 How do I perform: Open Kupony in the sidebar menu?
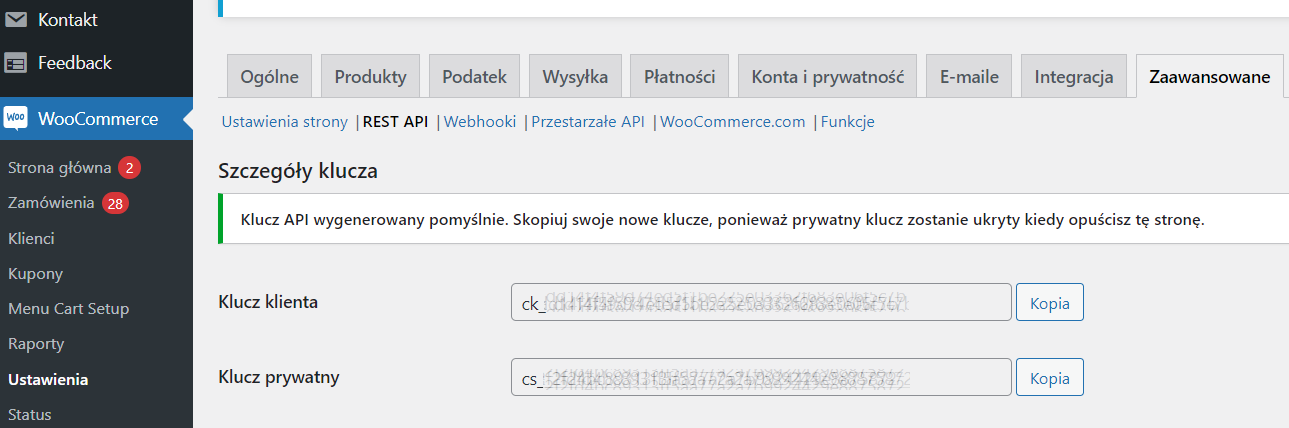36,274
